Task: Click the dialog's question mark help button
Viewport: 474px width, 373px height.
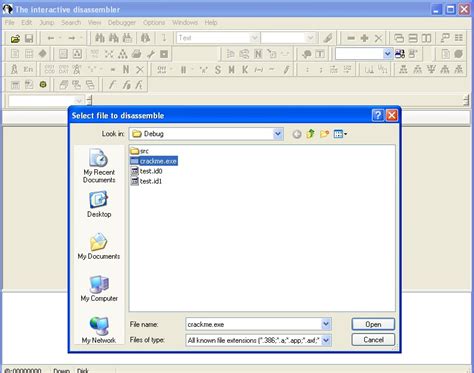Action: pos(378,116)
